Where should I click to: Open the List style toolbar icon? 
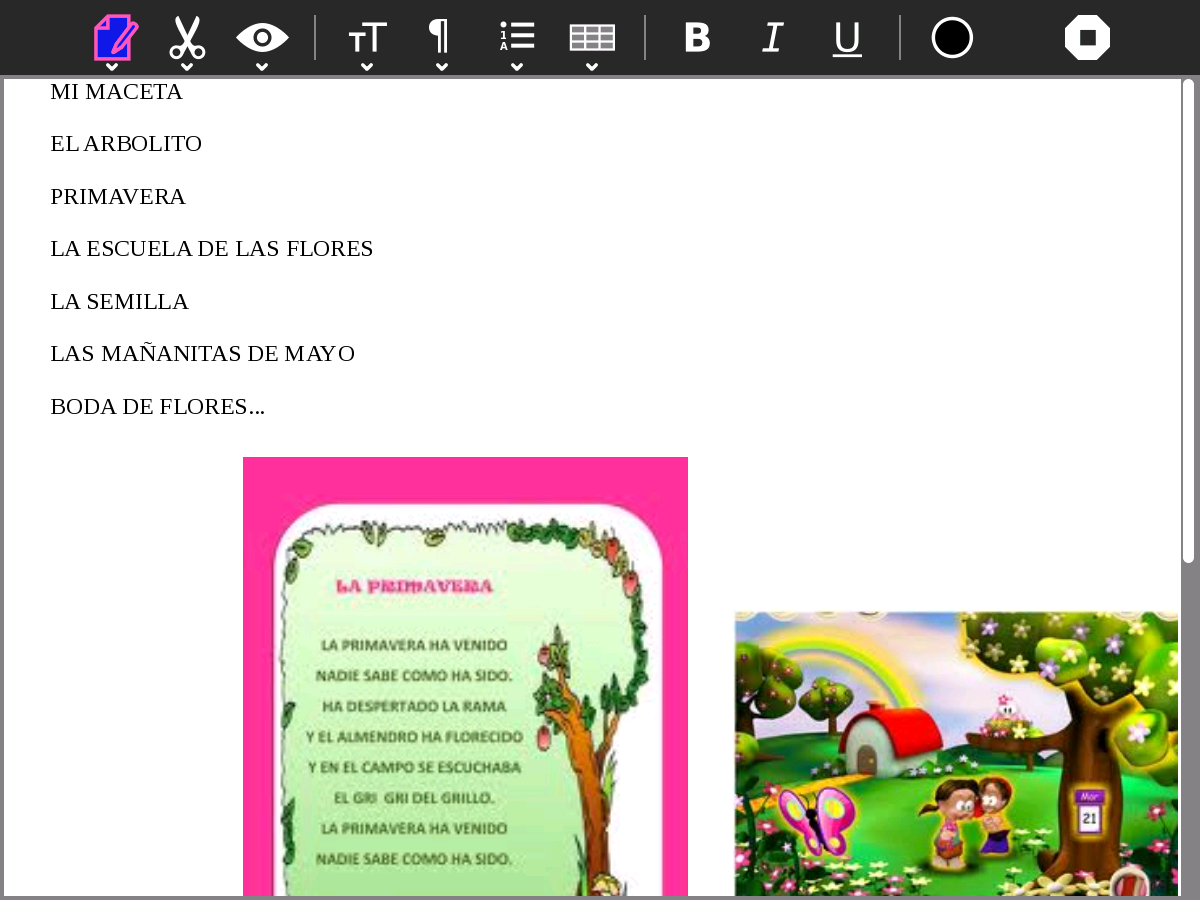pyautogui.click(x=517, y=37)
